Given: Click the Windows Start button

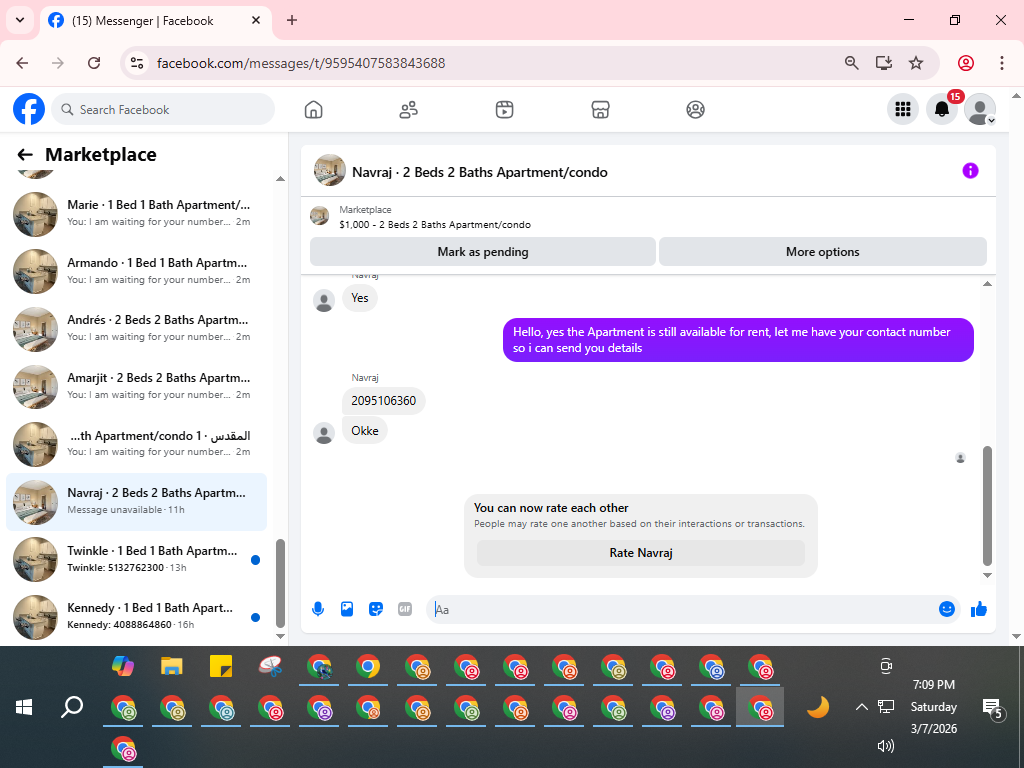Looking at the screenshot, I should pos(24,707).
